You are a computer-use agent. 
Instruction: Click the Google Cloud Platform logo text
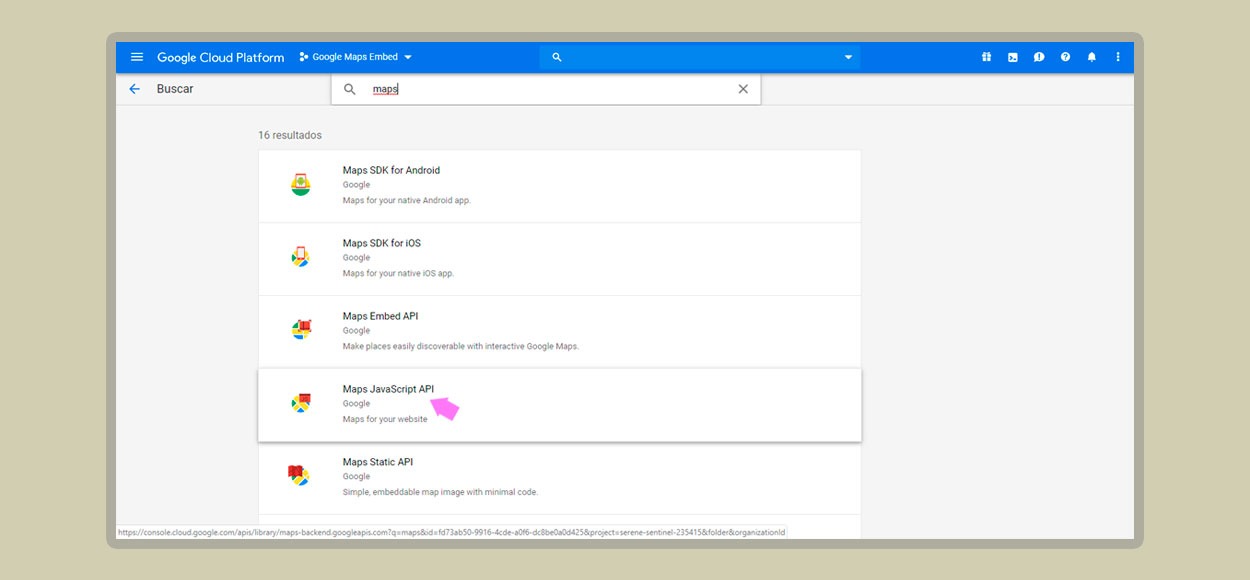pyautogui.click(x=221, y=57)
